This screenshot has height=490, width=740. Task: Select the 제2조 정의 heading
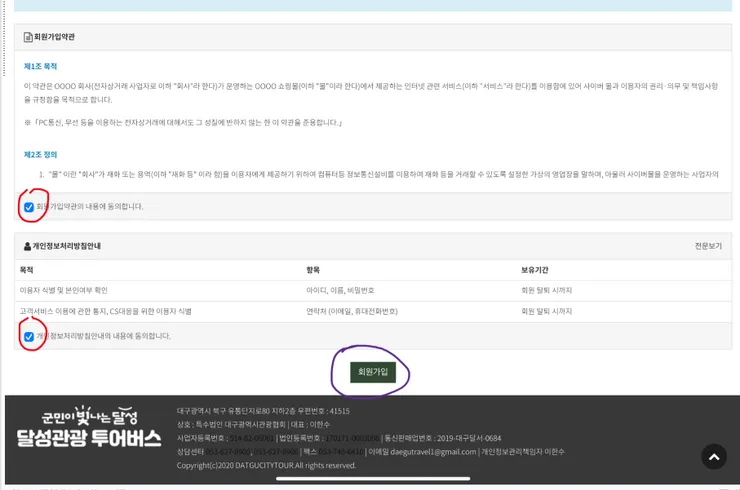40,155
